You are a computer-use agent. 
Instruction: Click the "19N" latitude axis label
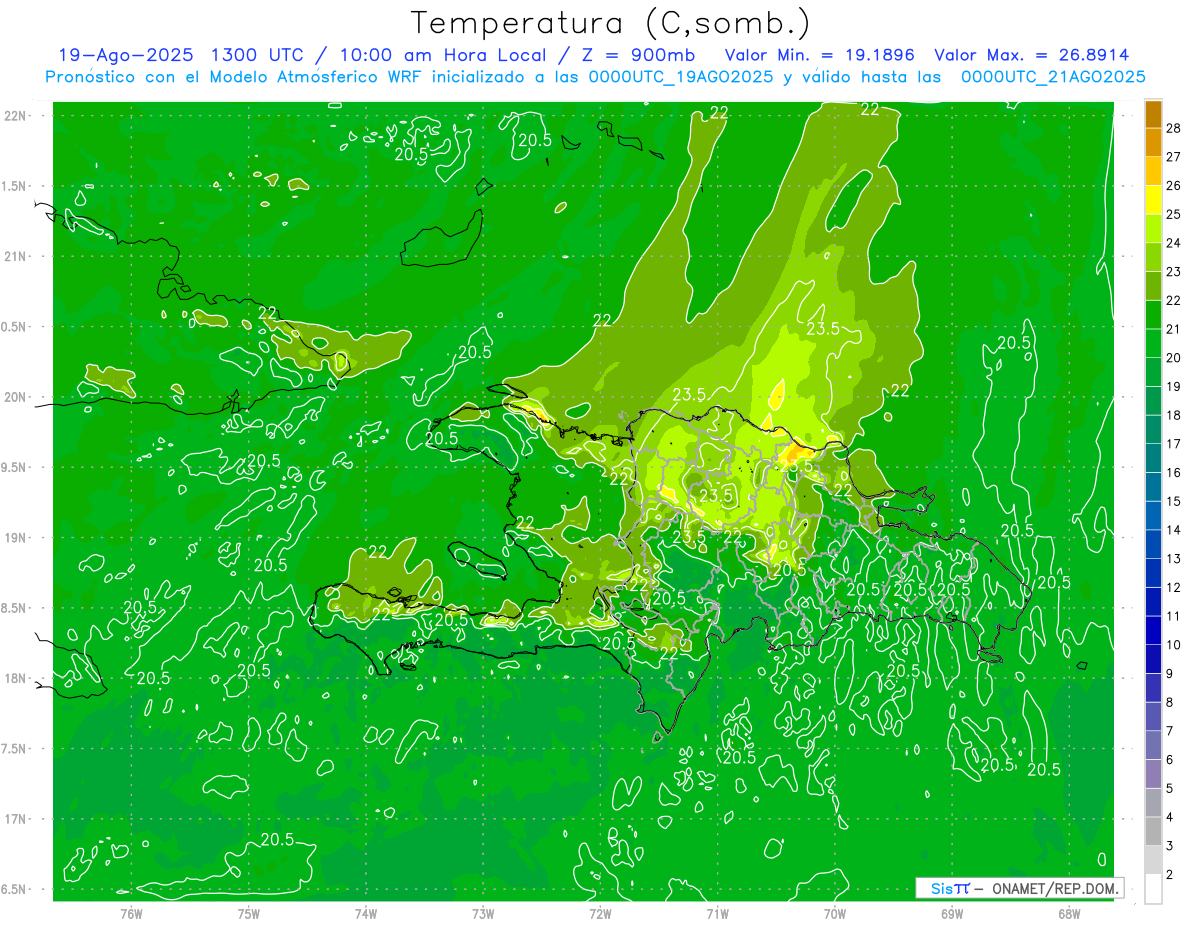tap(17, 538)
